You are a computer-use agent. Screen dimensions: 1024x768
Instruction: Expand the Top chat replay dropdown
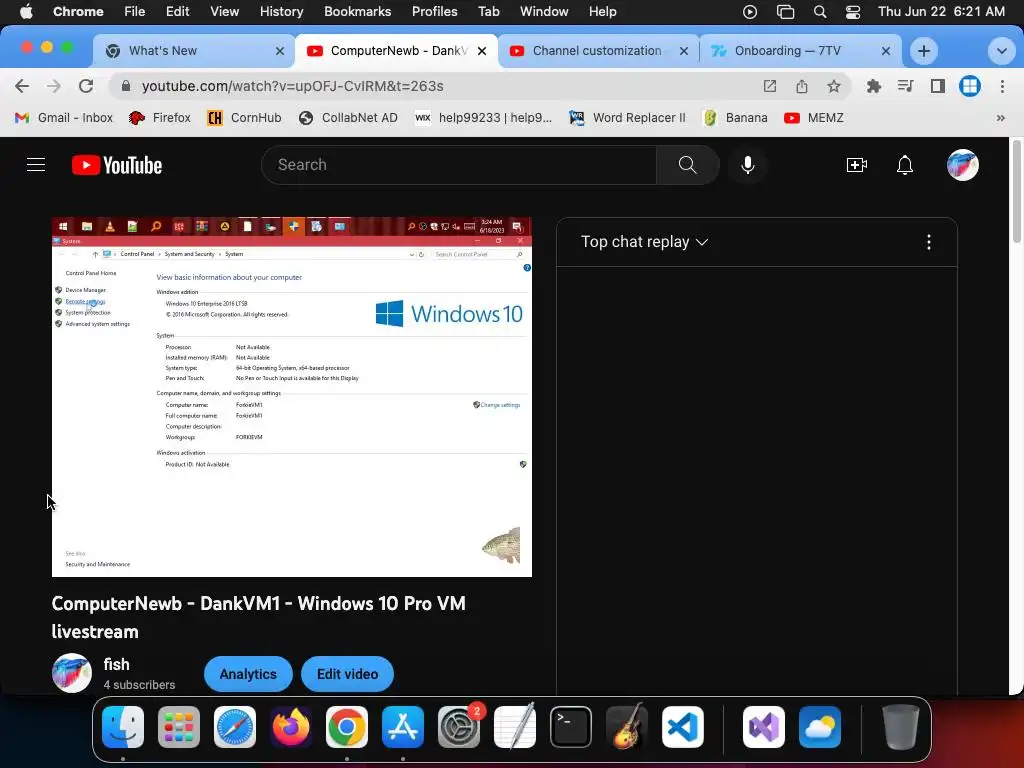click(645, 242)
